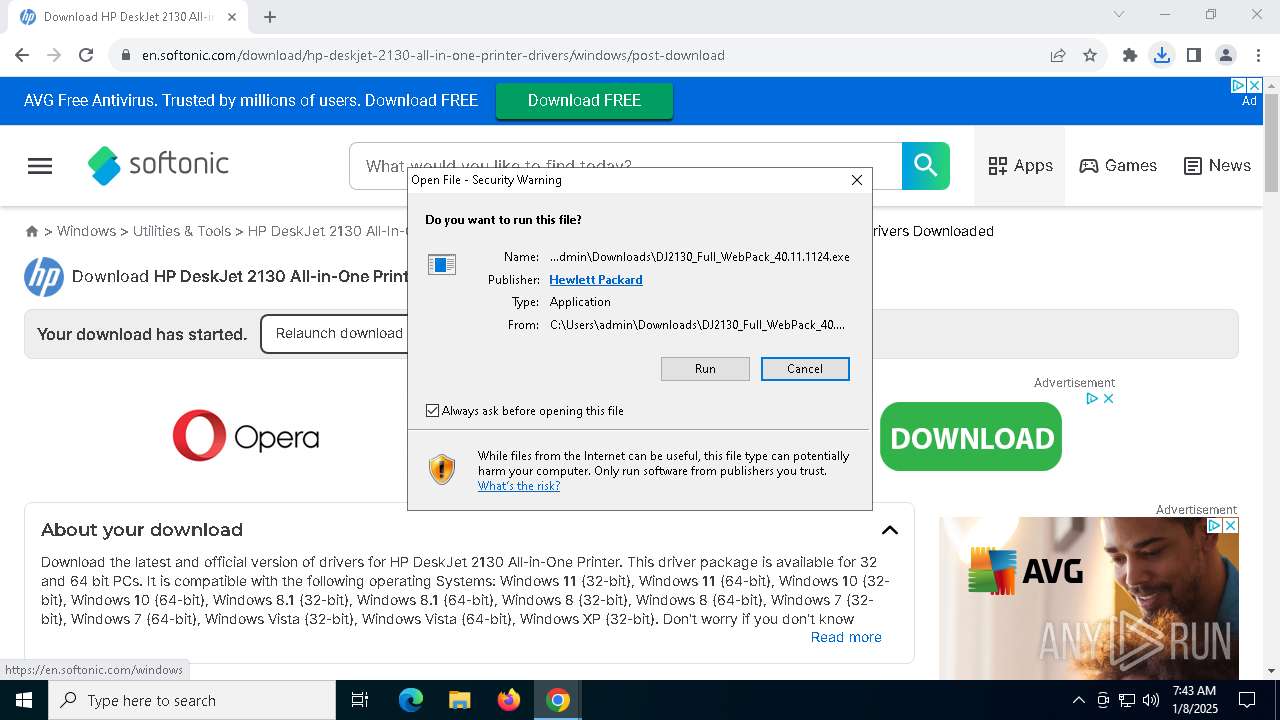Open Chrome downloads icon

pyautogui.click(x=1162, y=55)
